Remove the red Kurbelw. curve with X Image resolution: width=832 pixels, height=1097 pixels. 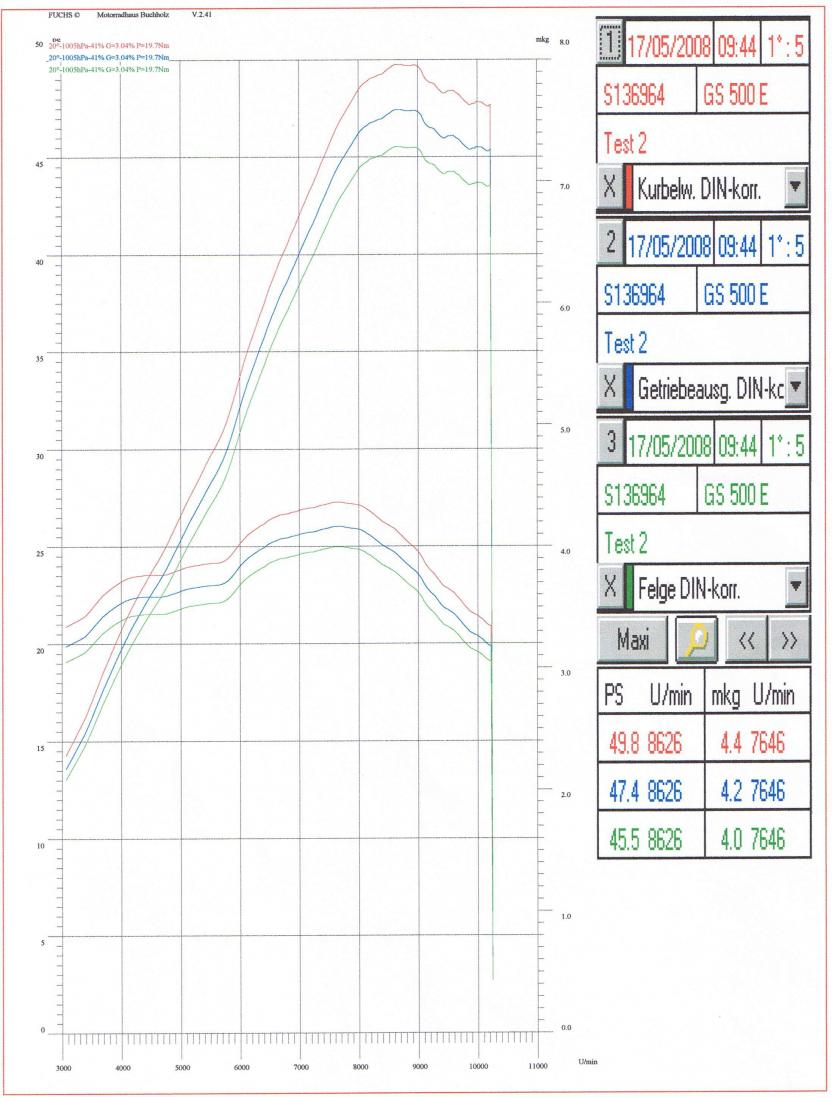pos(610,187)
